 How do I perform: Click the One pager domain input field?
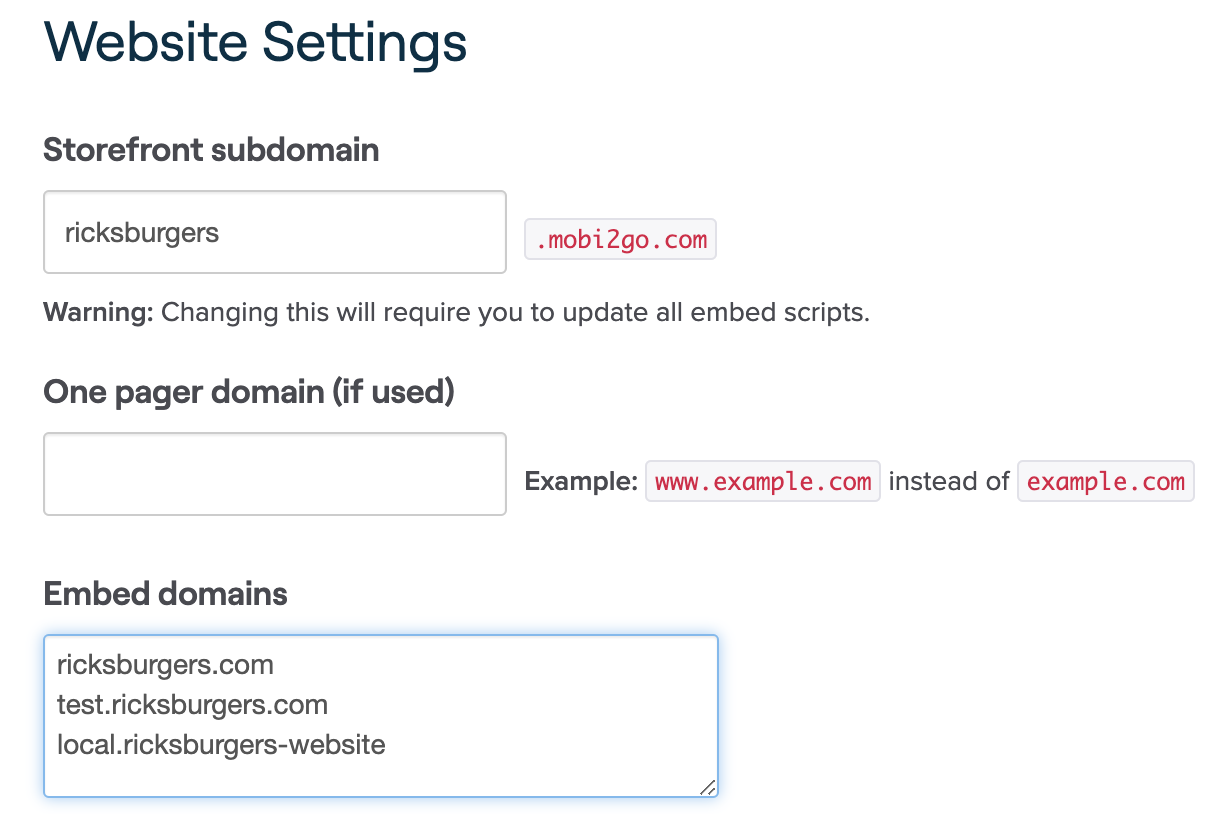coord(274,474)
